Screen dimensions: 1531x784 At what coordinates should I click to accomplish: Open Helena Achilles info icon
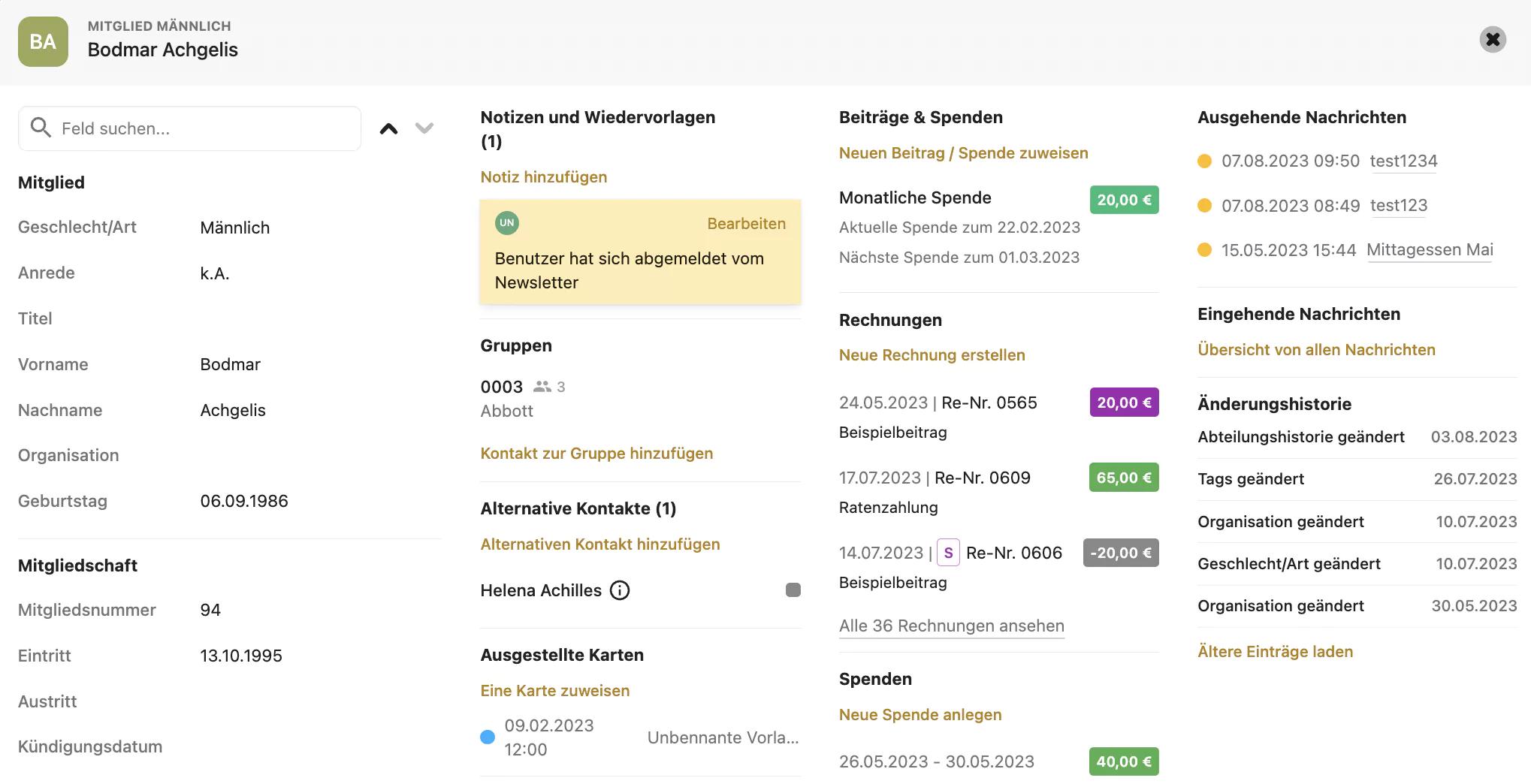pos(620,591)
